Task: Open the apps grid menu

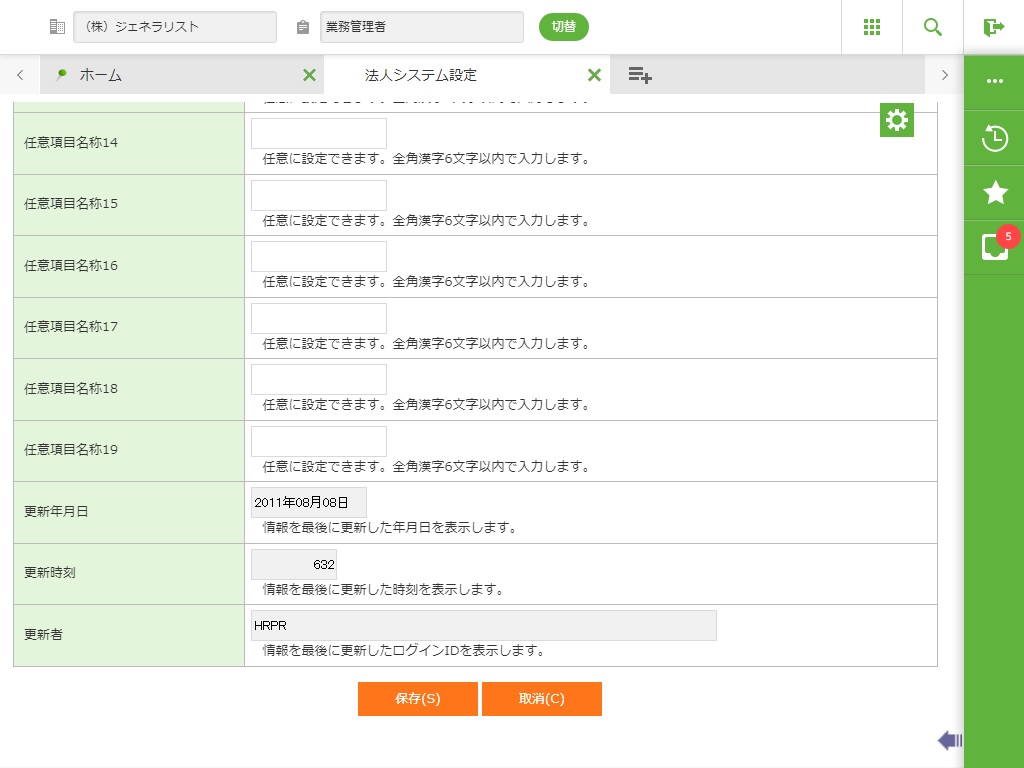Action: (x=872, y=27)
